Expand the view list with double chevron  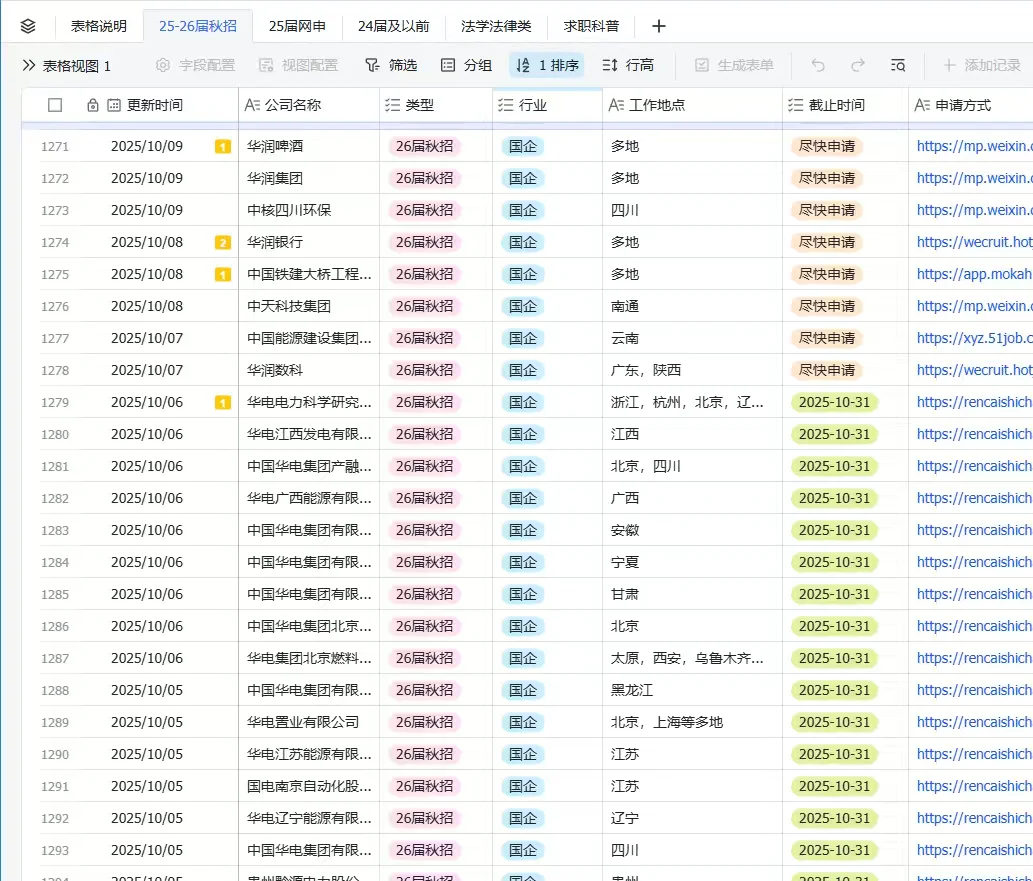pyautogui.click(x=28, y=65)
